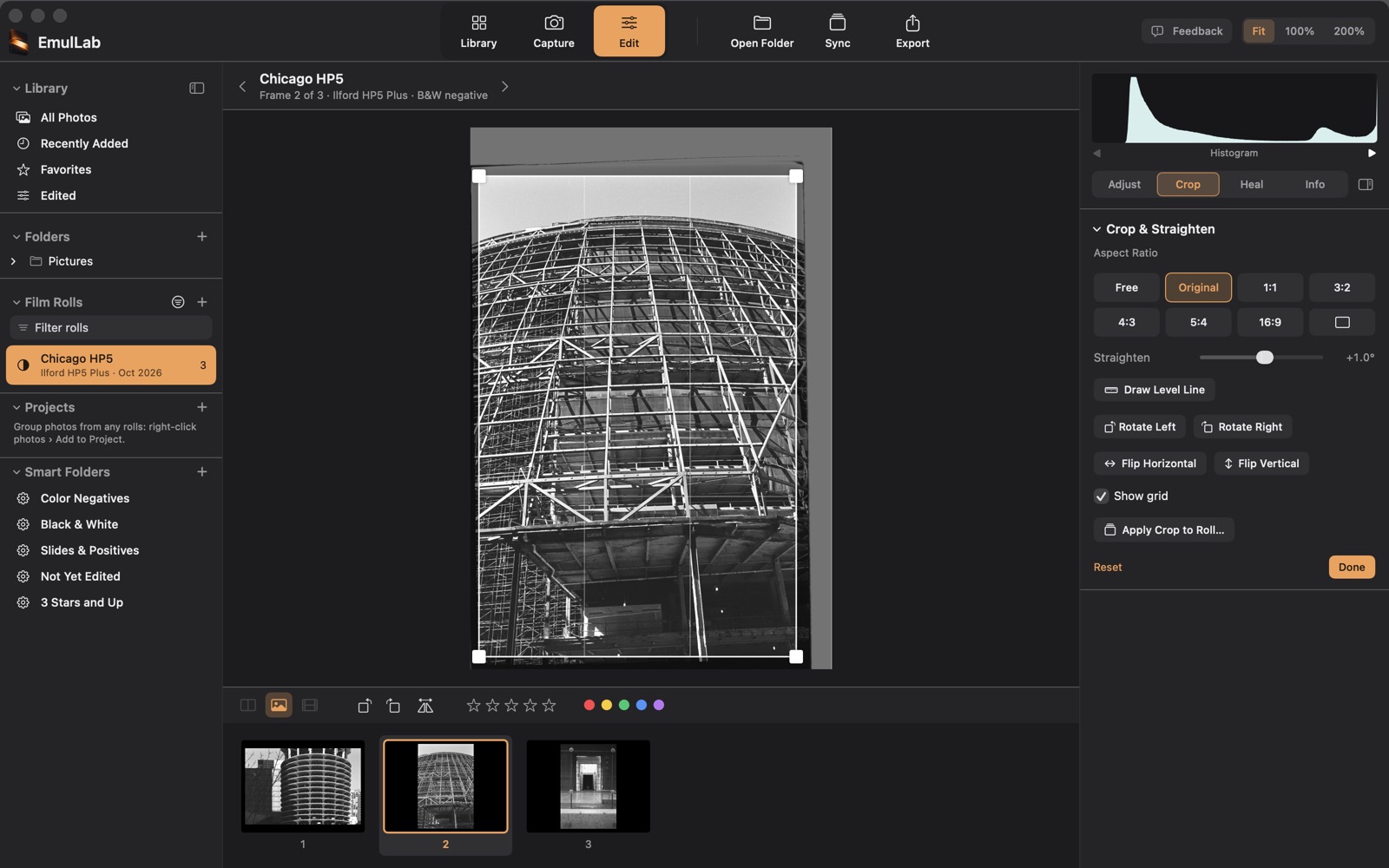Image resolution: width=1389 pixels, height=868 pixels.
Task: Toggle the left sidebar panel icon
Action: pos(197,88)
